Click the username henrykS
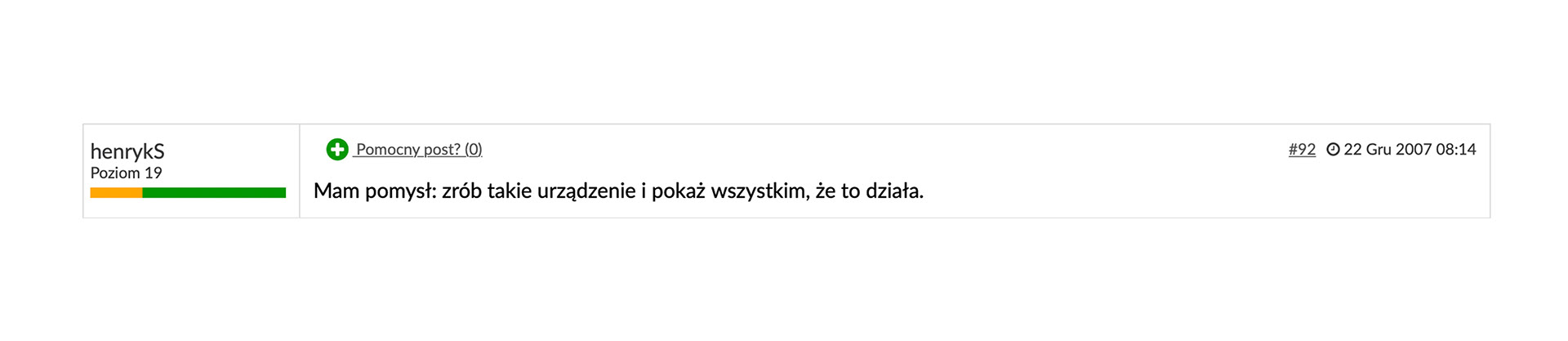The height and width of the screenshot is (341, 1568). 127,151
